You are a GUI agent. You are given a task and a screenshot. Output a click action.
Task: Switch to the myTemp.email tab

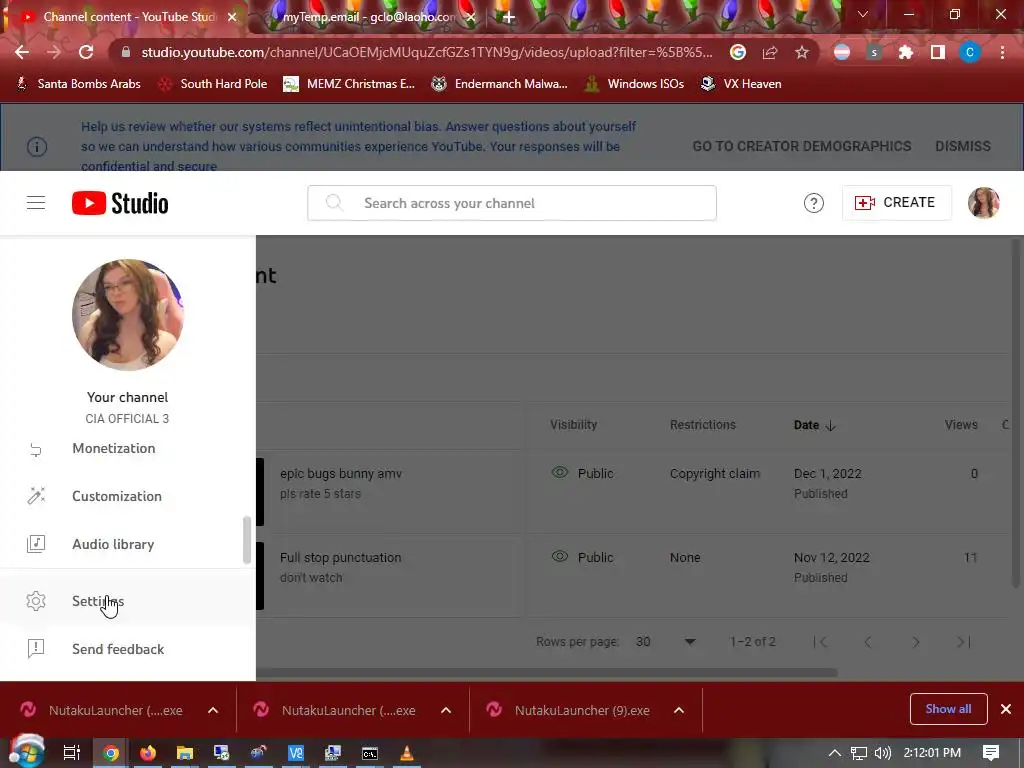(368, 17)
